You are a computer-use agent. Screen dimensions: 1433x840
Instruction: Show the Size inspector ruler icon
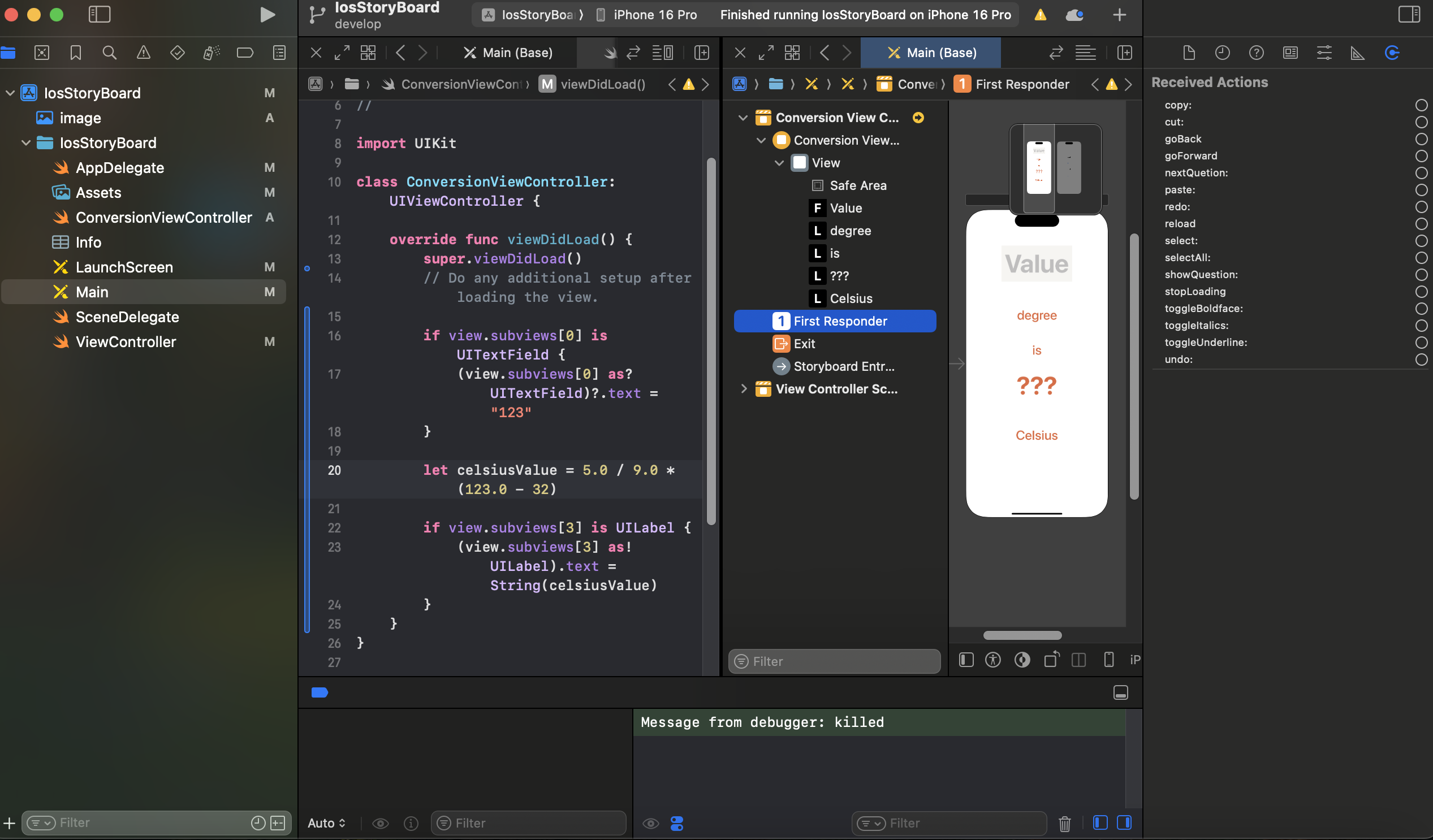pos(1358,53)
